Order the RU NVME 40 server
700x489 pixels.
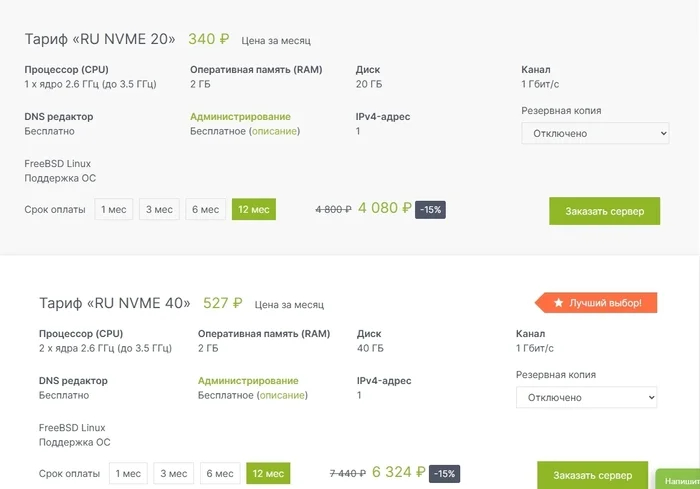592,474
